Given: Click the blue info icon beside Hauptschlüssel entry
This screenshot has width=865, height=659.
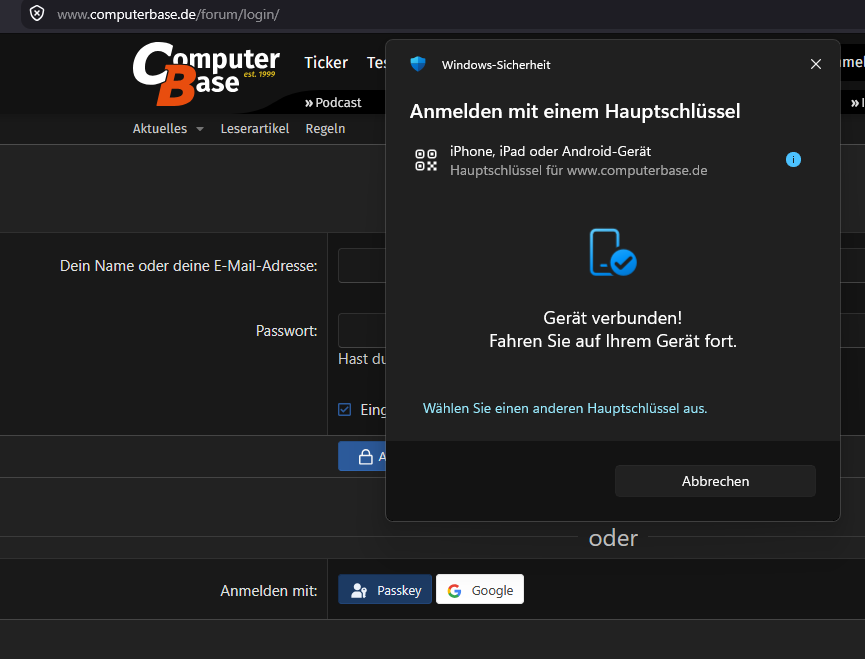Looking at the screenshot, I should pos(793,160).
